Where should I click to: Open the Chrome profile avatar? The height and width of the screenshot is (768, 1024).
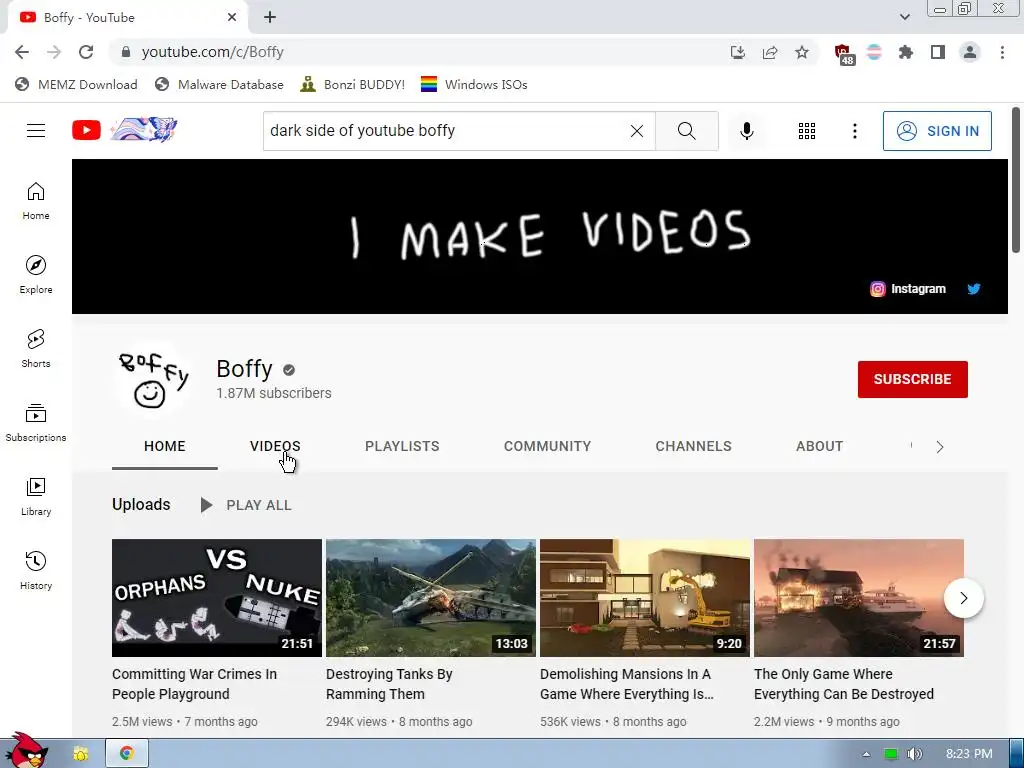tap(970, 52)
